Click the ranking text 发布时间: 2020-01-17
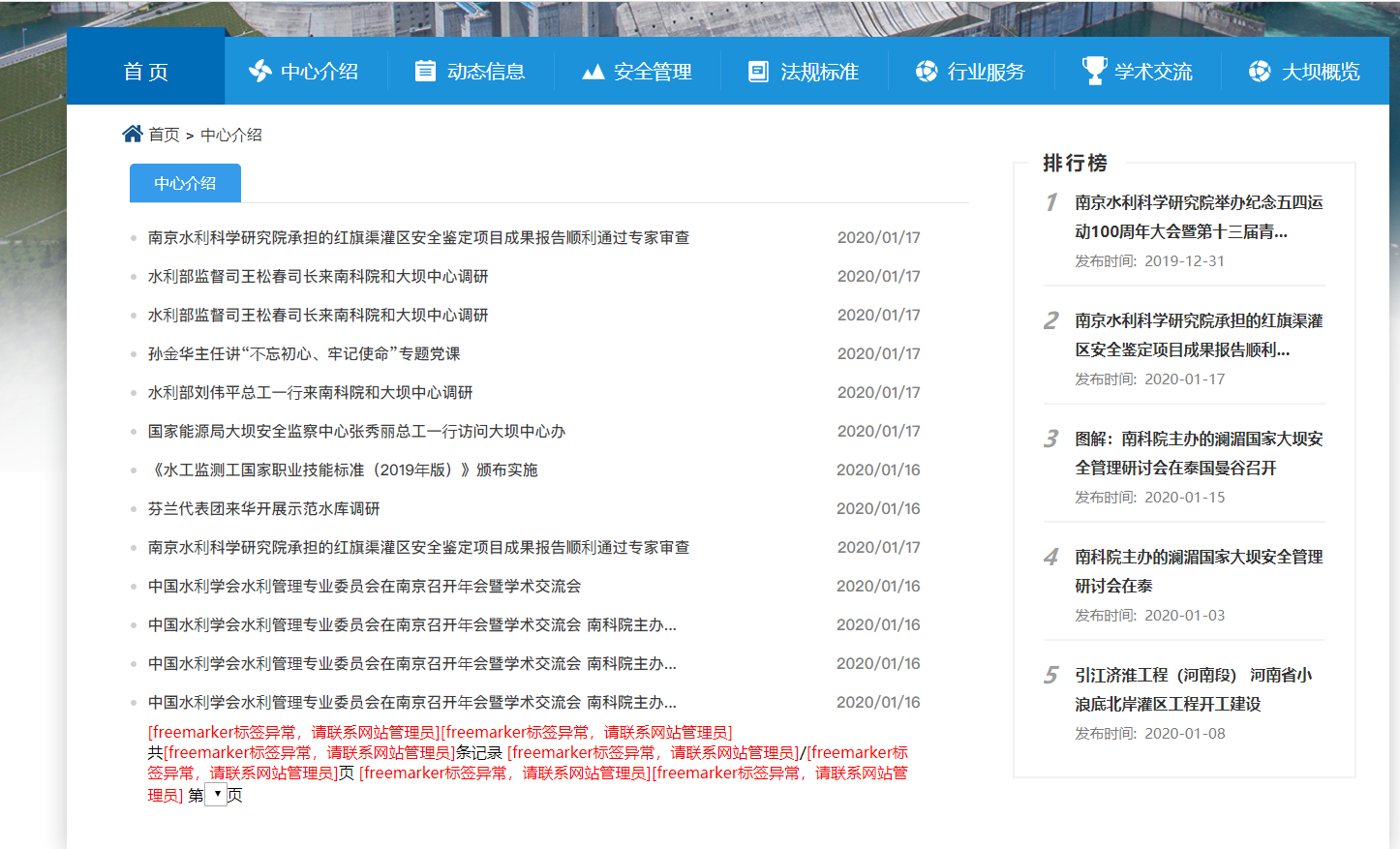This screenshot has width=1400, height=849. [1149, 379]
